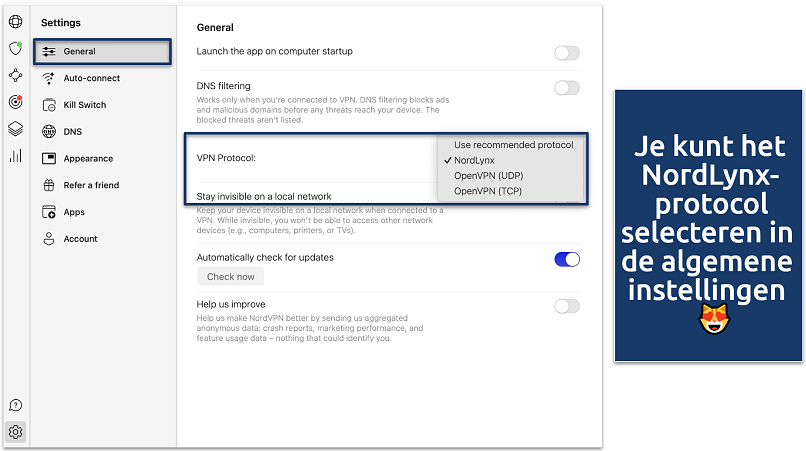Enable Launch the app on computer startup
The height and width of the screenshot is (451, 806).
pyautogui.click(x=566, y=53)
